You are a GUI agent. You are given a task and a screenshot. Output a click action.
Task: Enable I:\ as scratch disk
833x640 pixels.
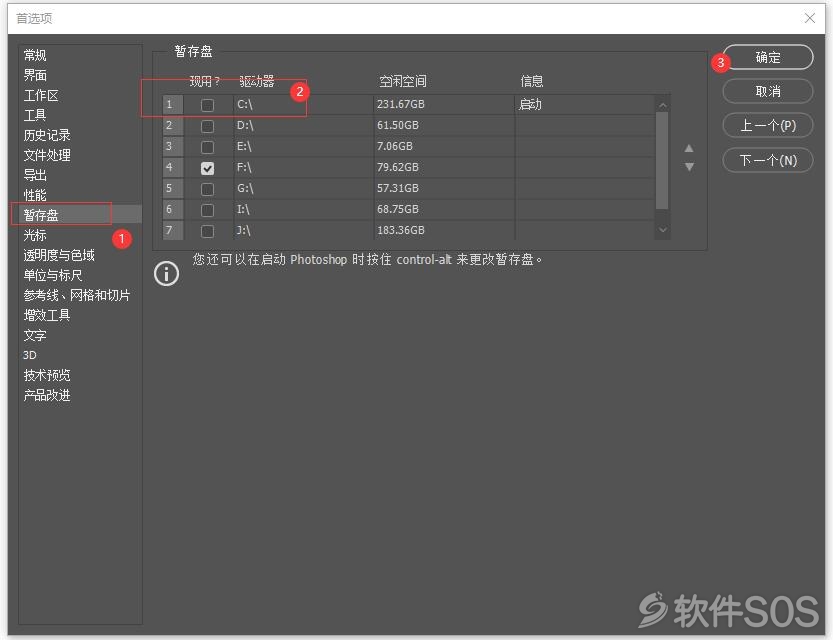click(x=207, y=210)
